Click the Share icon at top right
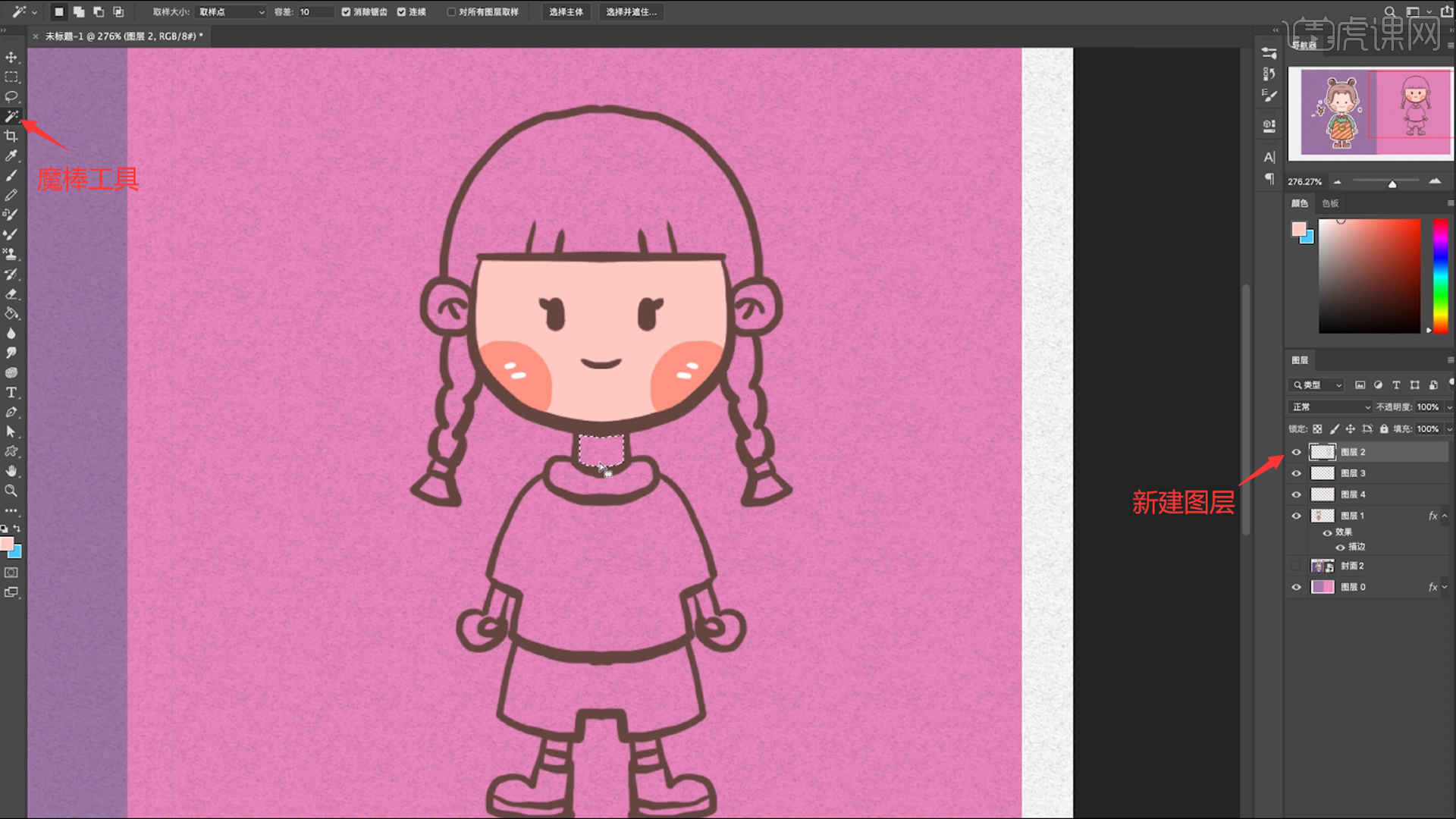 (1447, 12)
